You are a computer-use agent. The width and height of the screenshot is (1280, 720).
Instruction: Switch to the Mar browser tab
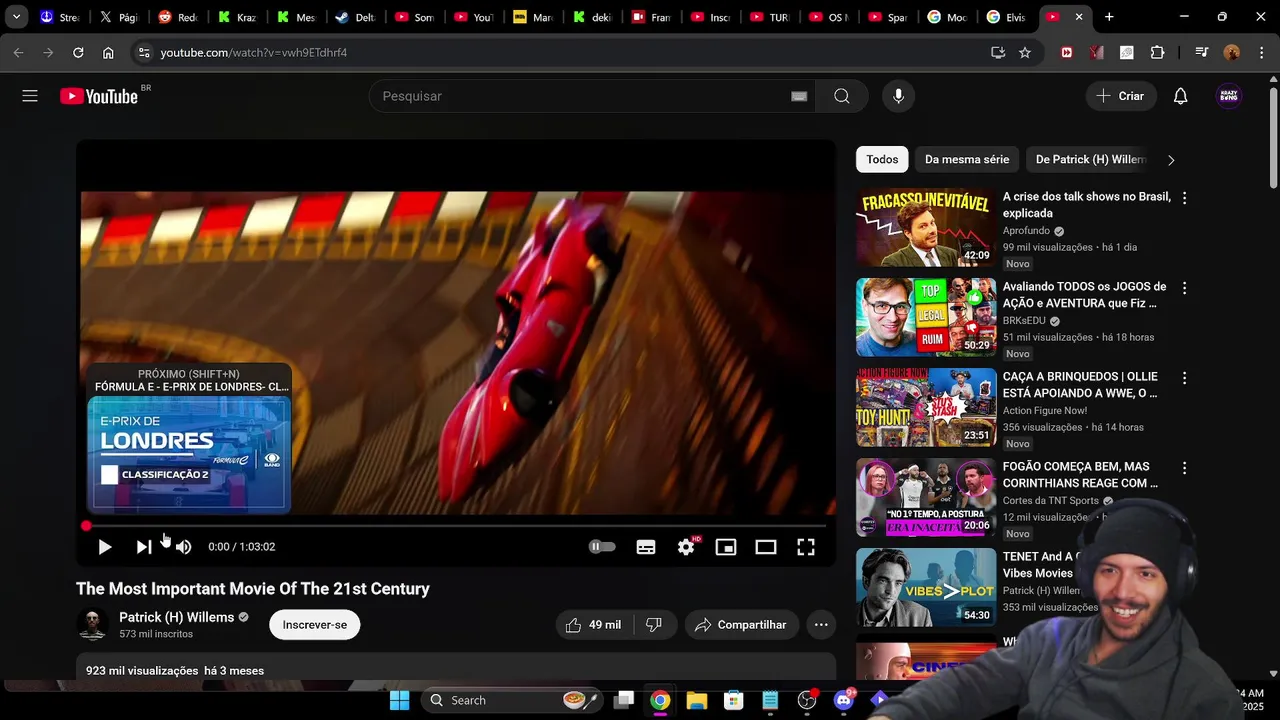[x=532, y=17]
